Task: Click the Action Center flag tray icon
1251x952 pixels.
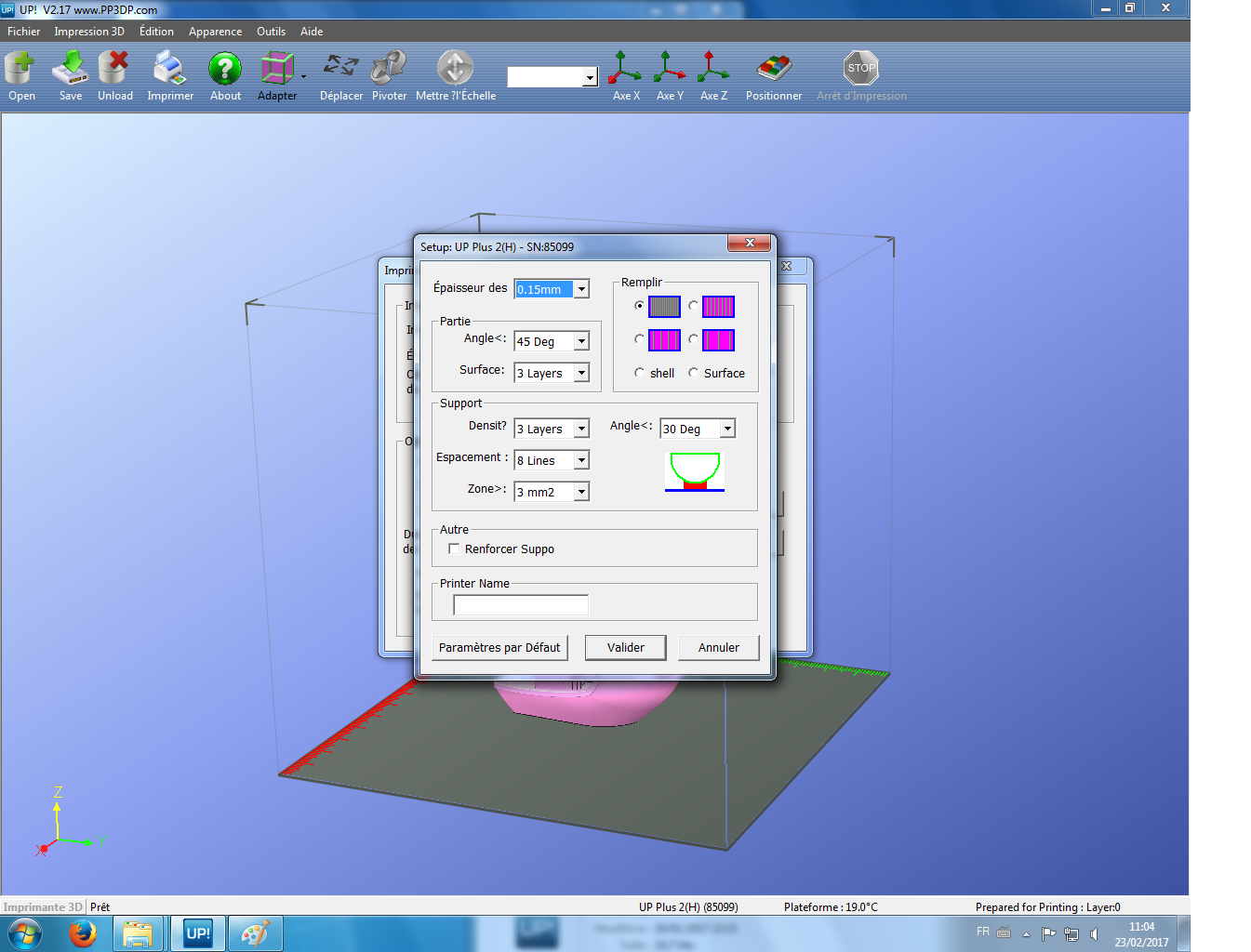Action: coord(1048,933)
